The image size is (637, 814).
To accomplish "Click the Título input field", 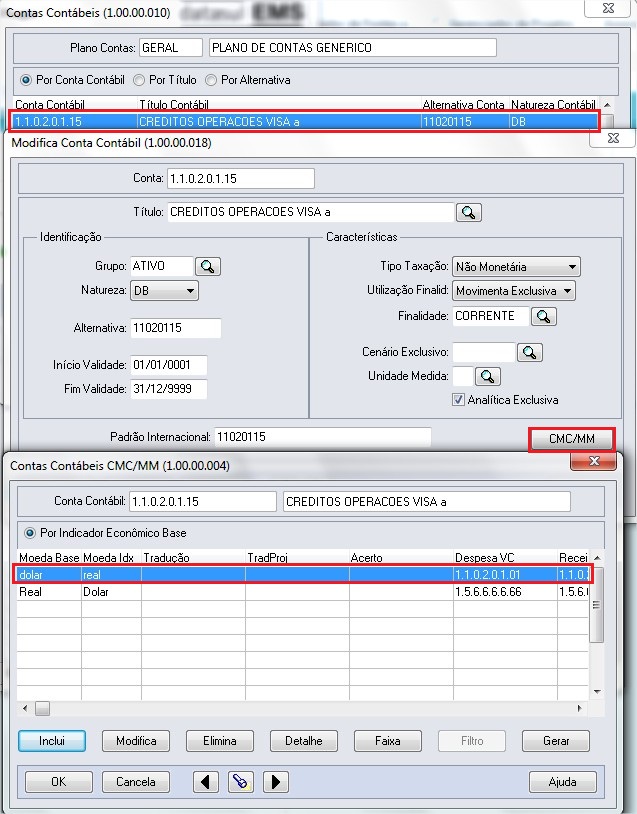I will [x=310, y=212].
